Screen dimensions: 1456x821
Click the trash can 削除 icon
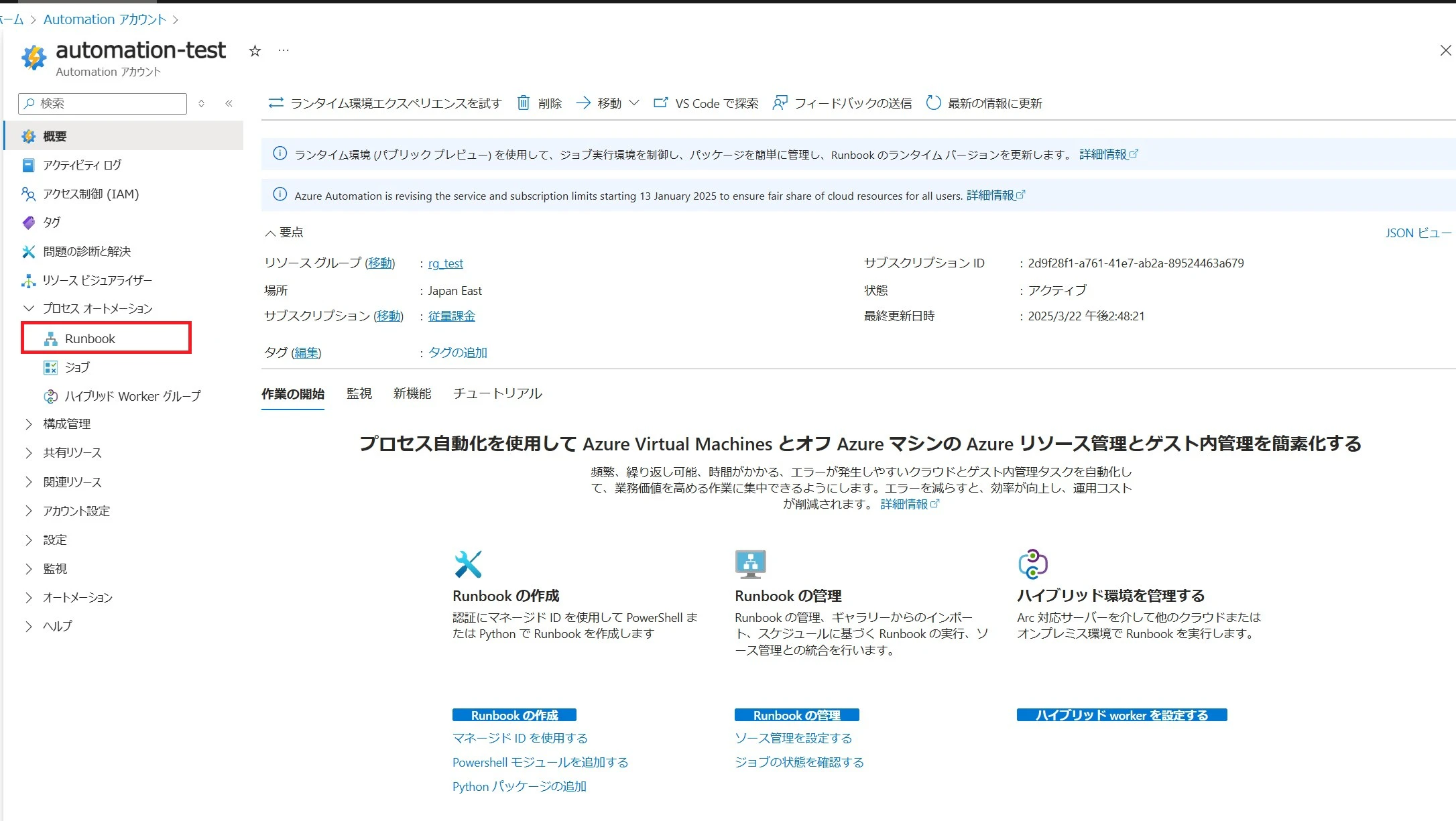click(524, 103)
